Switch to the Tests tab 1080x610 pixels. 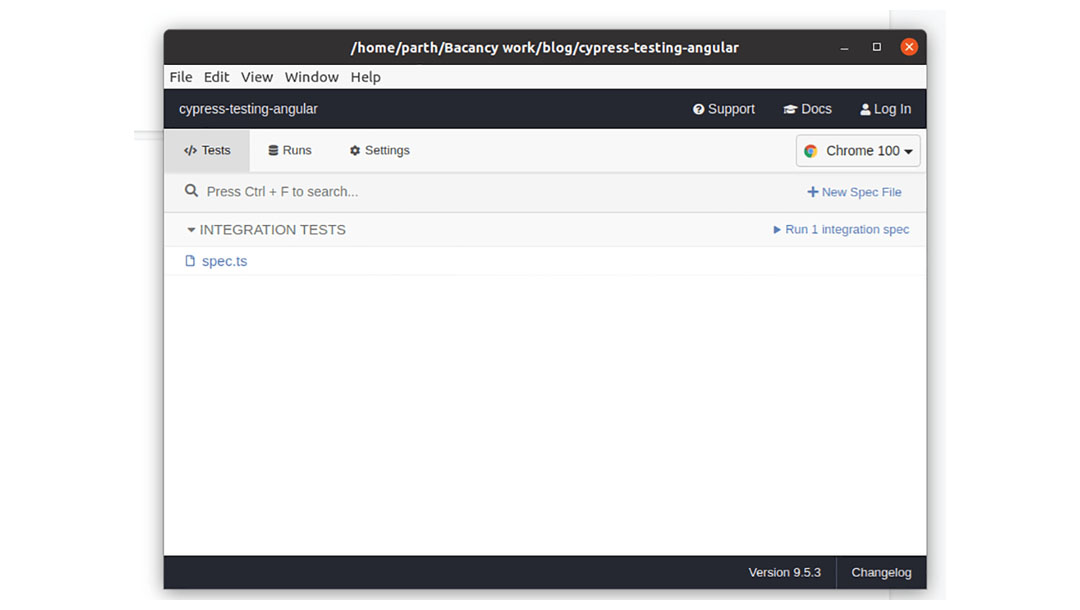207,151
